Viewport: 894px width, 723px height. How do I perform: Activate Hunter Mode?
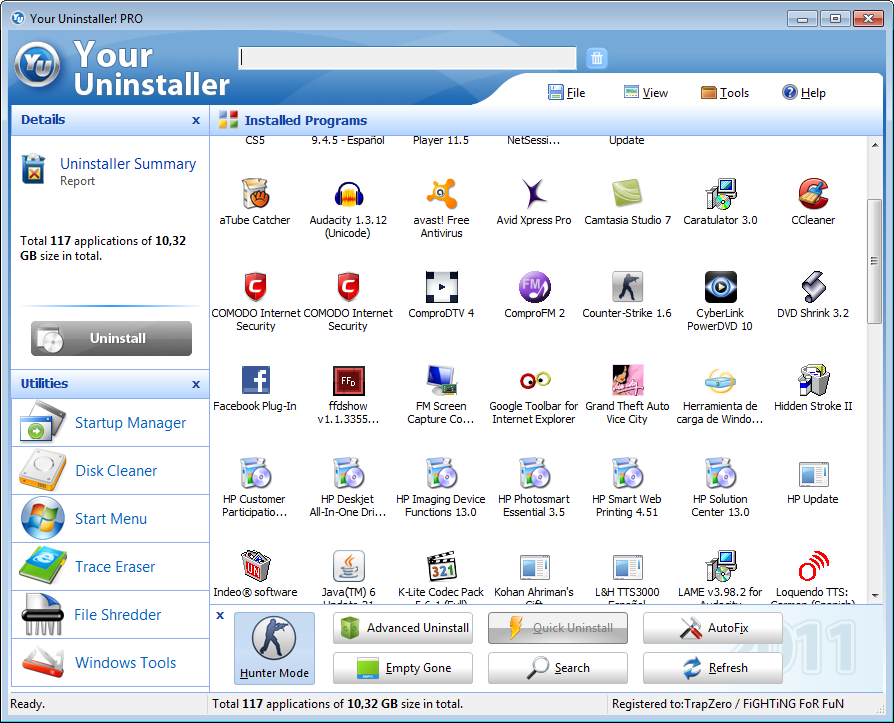click(274, 648)
